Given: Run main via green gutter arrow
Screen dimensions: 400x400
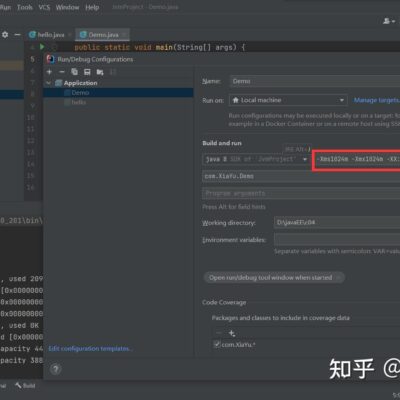Looking at the screenshot, I should click(42, 47).
